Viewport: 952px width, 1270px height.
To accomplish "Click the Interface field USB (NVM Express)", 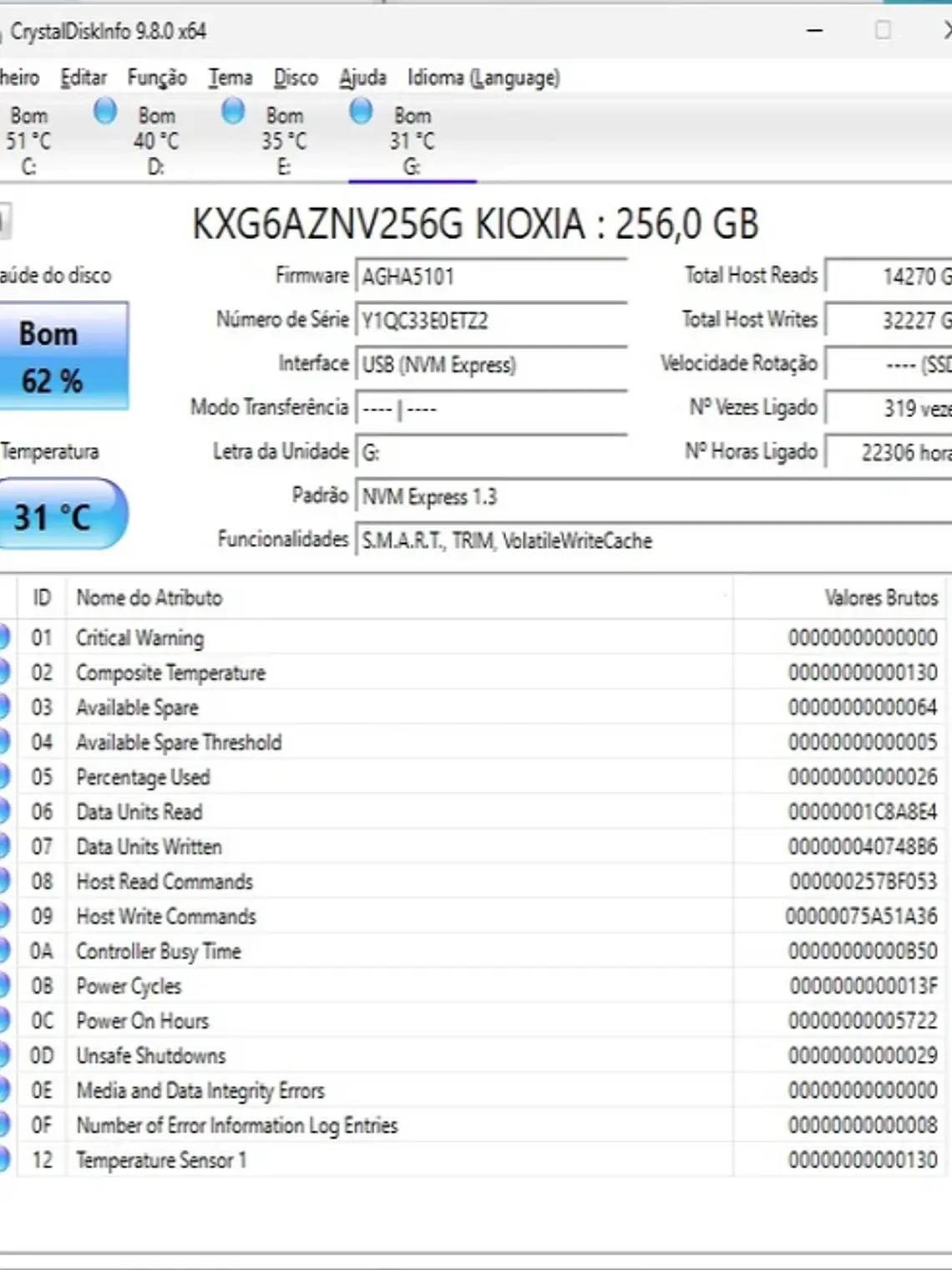I will click(491, 364).
